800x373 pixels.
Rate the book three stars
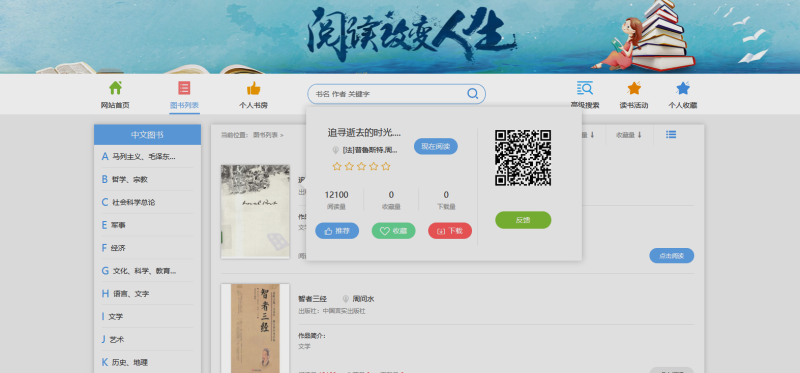click(x=361, y=166)
